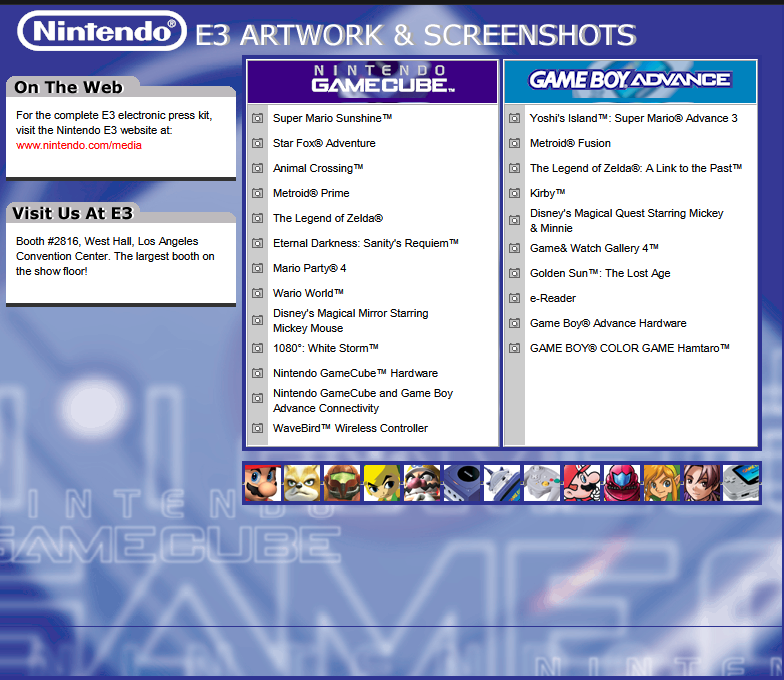
Task: Click camera icon beside e-Reader
Action: pos(514,298)
